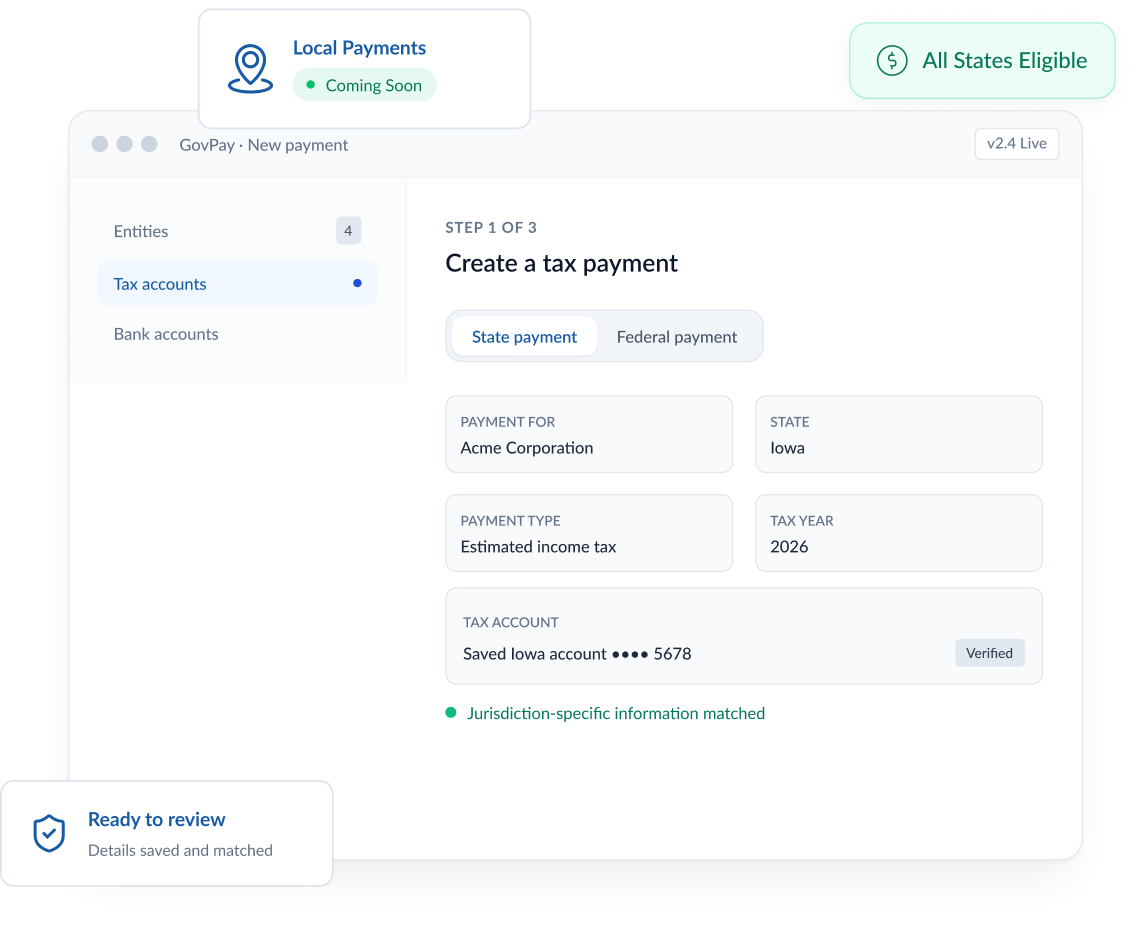
Task: Click the GovPay · New payment window title
Action: pyautogui.click(x=264, y=145)
